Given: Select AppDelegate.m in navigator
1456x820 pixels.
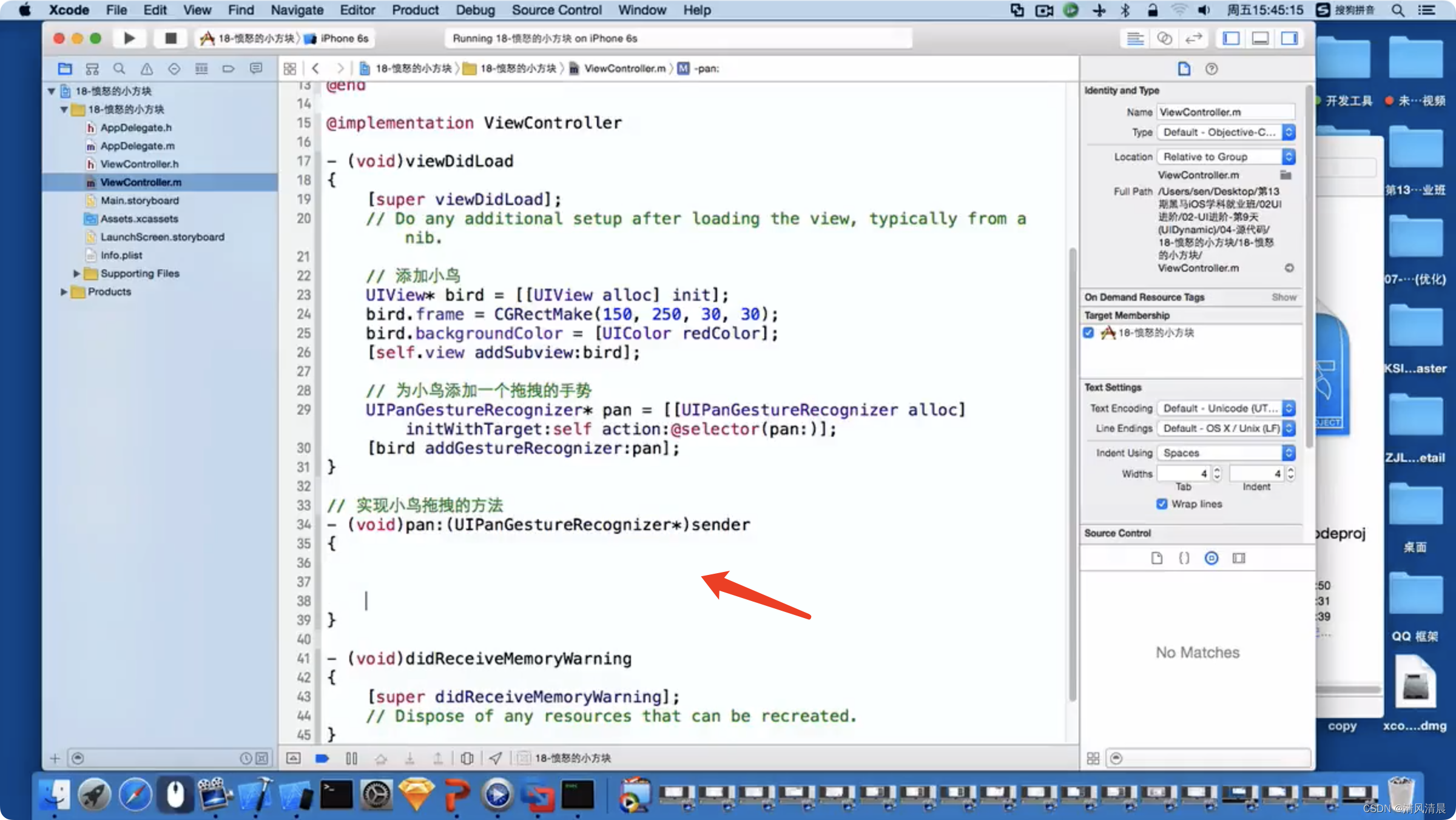Looking at the screenshot, I should coord(137,146).
